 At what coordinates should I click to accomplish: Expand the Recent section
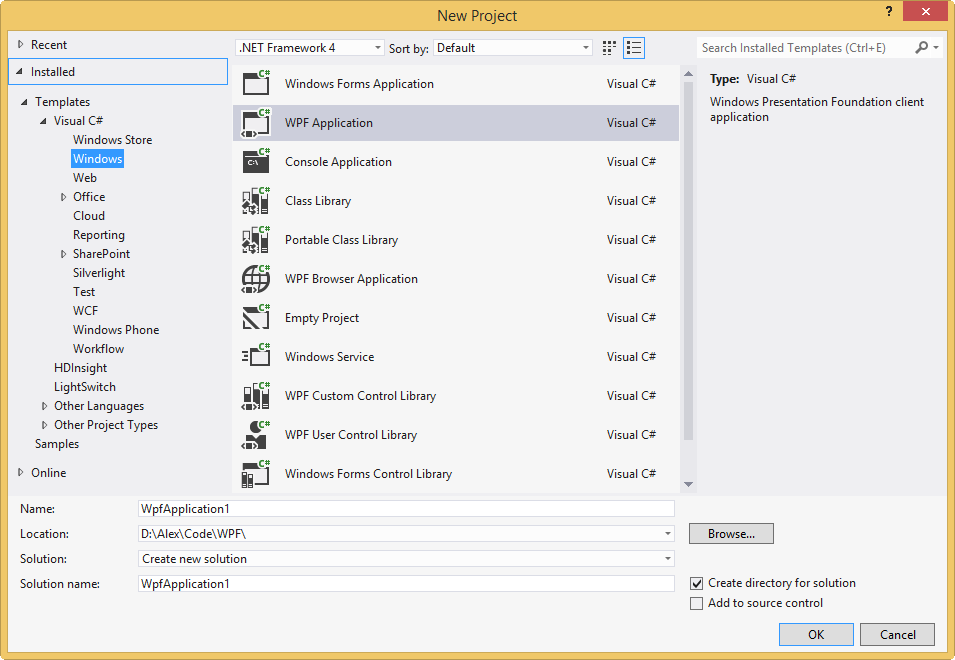(x=21, y=44)
